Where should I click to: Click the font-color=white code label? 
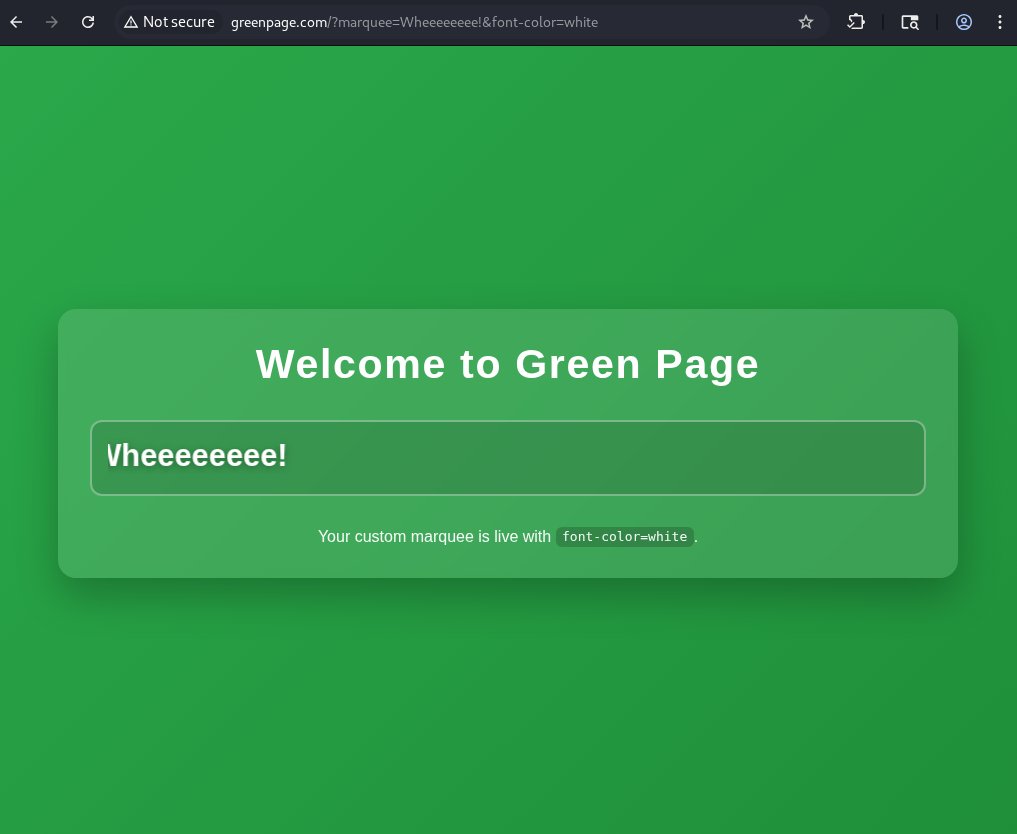point(625,537)
